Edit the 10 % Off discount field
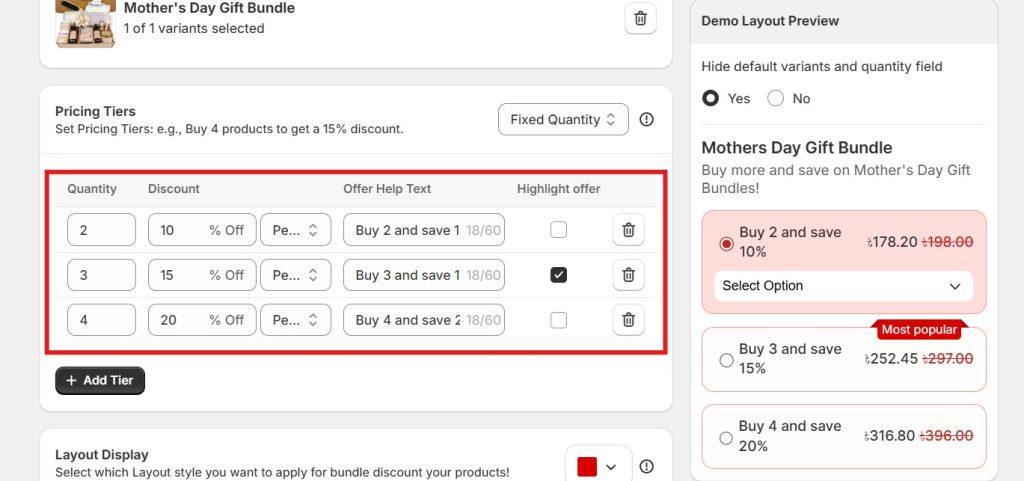The height and width of the screenshot is (481, 1024). pyautogui.click(x=202, y=230)
